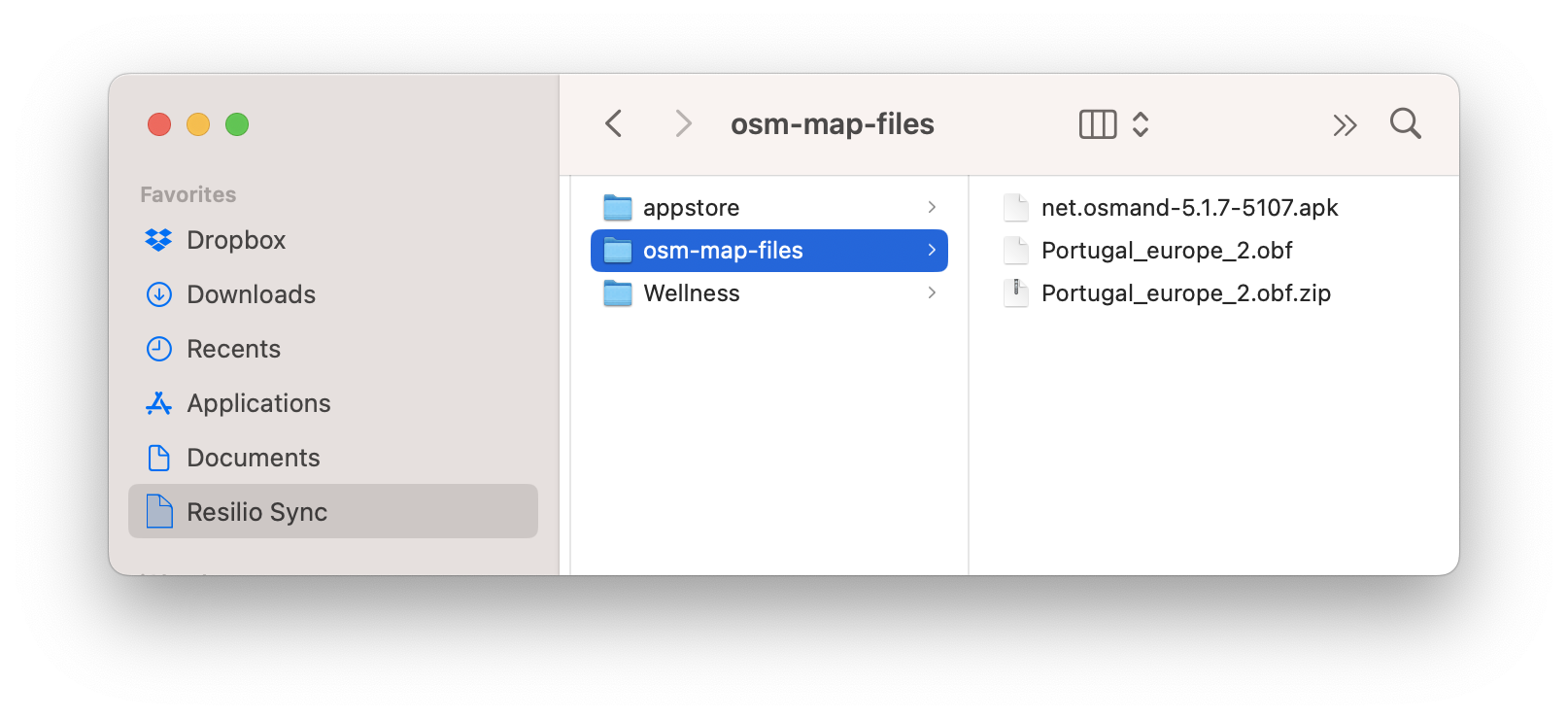Screen dimensions: 1568x719
Task: Click the back navigation arrow
Action: 613,123
